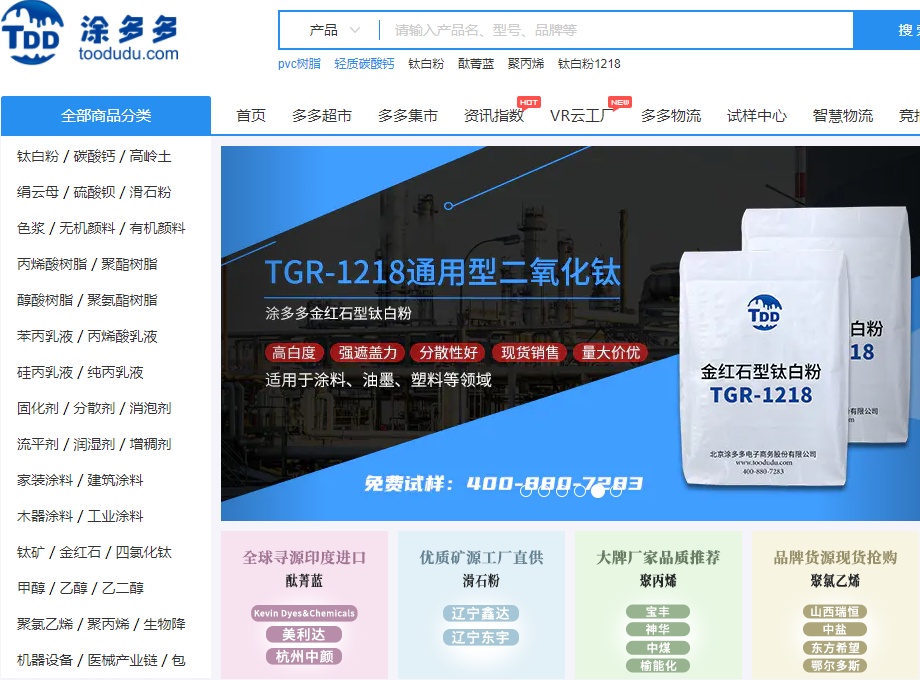The image size is (920, 680).
Task: Go to the 首页 nav tab
Action: (x=251, y=116)
